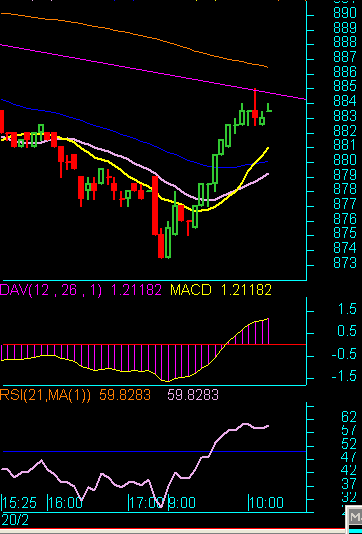362x534 pixels.
Task: Select the blue horizontal line in RSI panel
Action: pos(154,452)
